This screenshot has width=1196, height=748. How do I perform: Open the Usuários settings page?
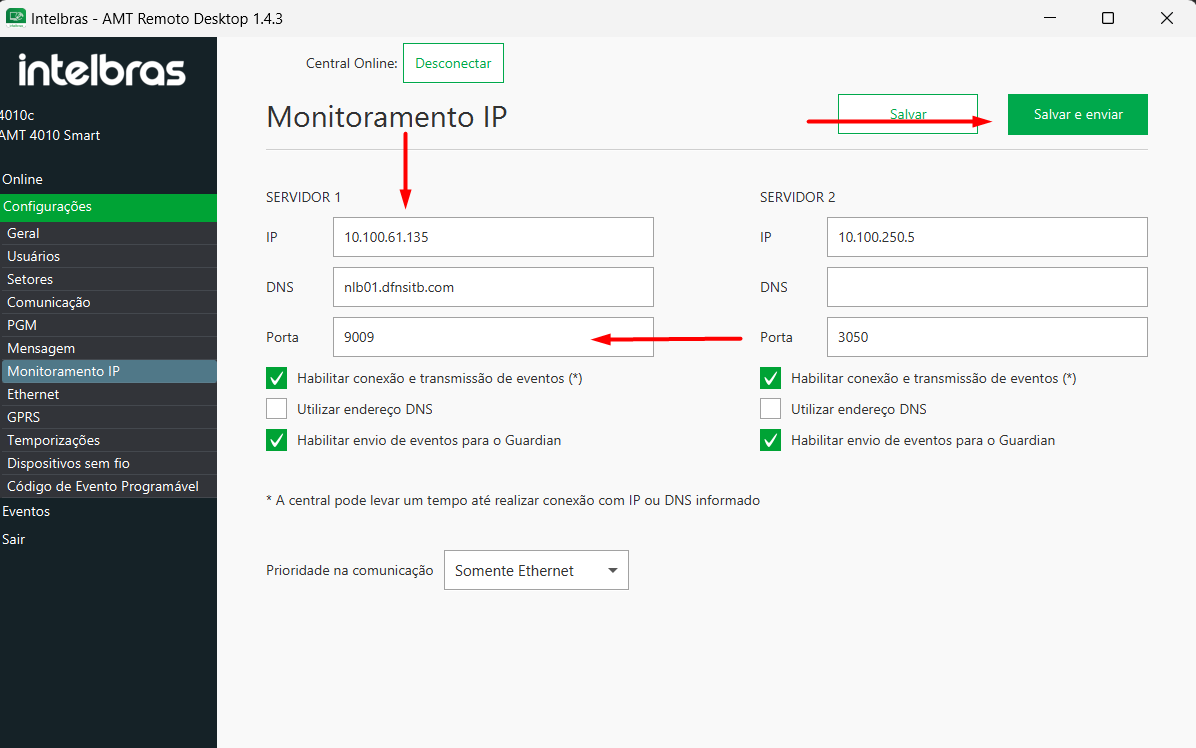108,256
